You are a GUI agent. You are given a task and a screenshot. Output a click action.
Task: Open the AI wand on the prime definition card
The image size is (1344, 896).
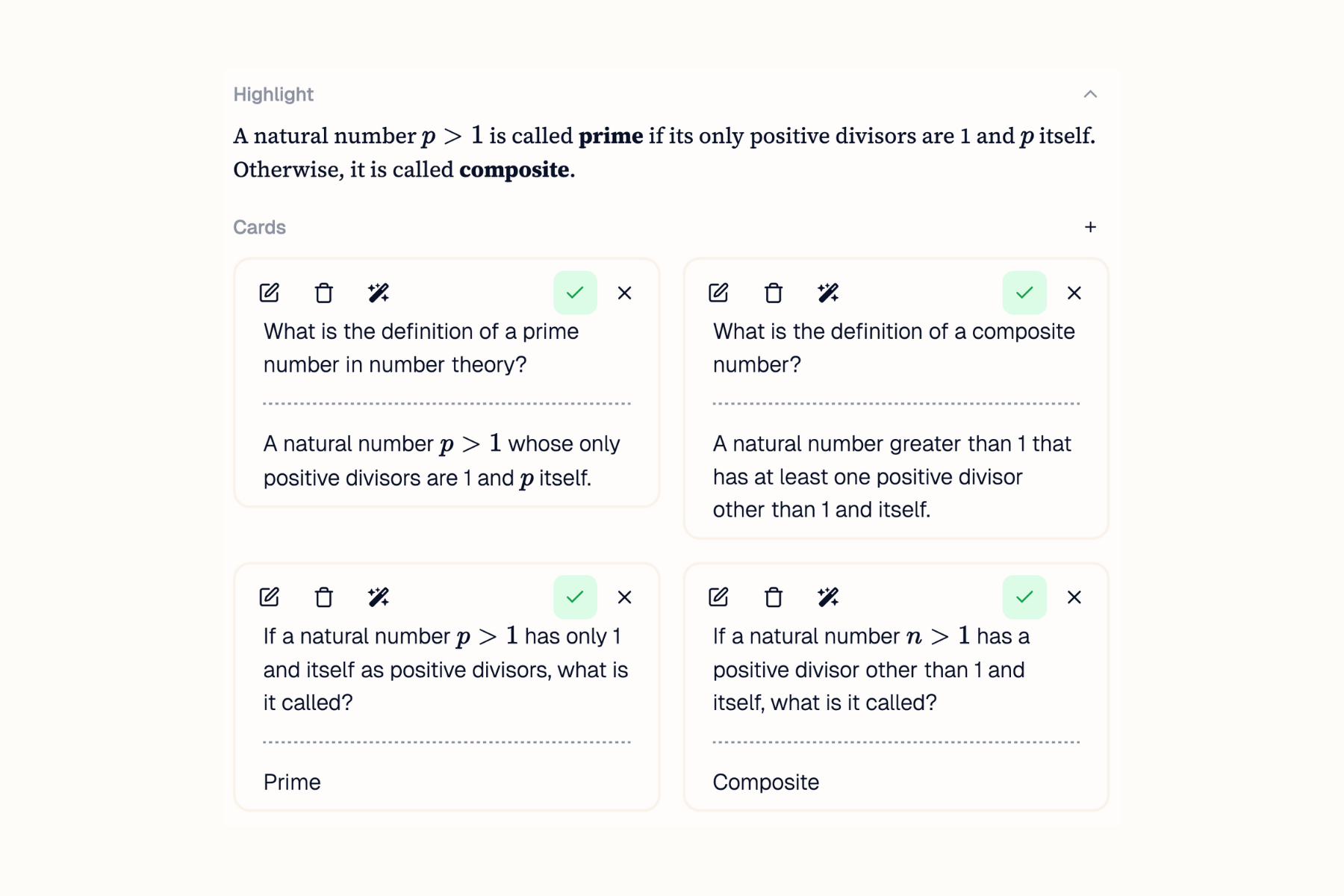click(379, 293)
